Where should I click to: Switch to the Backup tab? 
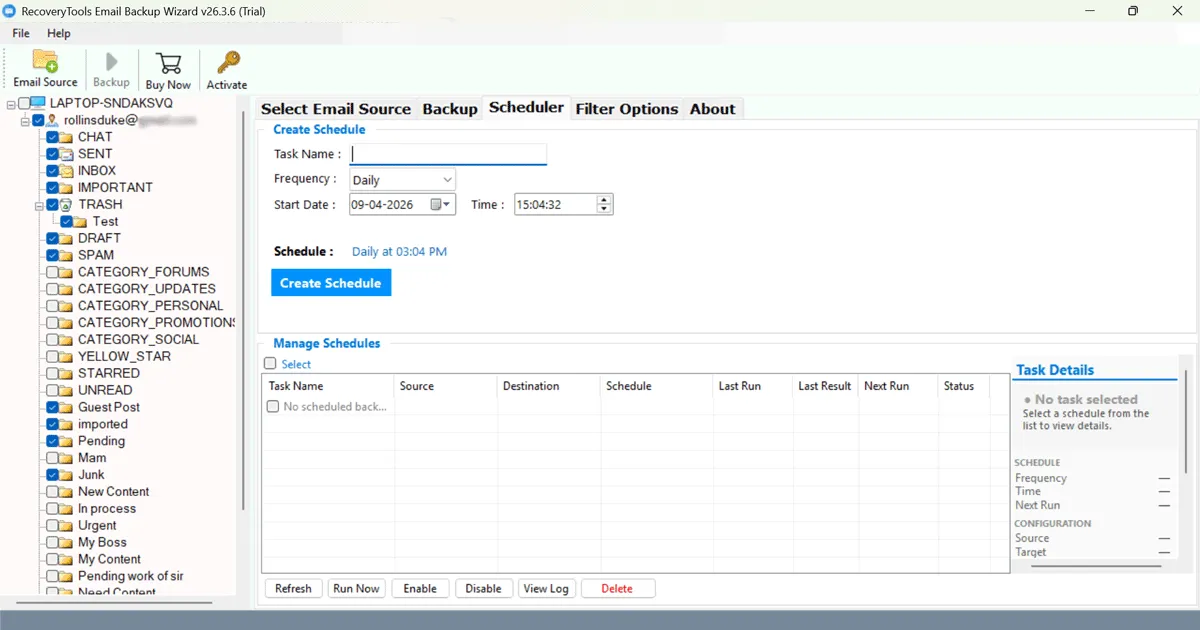[x=450, y=109]
